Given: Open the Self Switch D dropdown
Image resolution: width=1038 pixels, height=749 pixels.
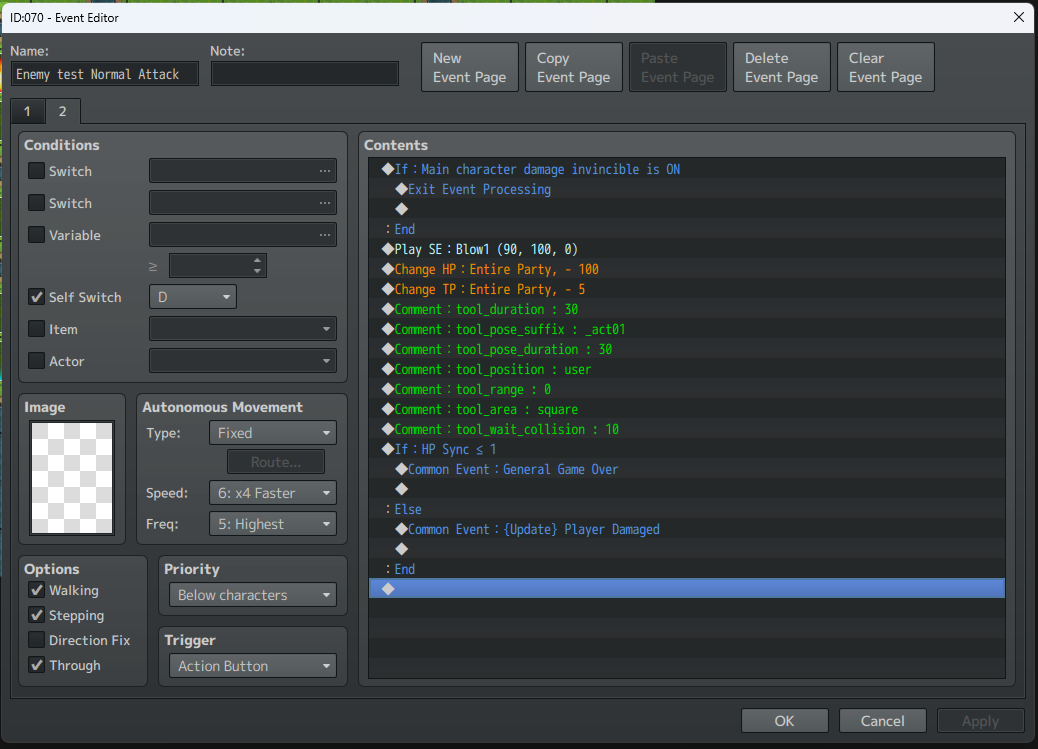Looking at the screenshot, I should [193, 297].
